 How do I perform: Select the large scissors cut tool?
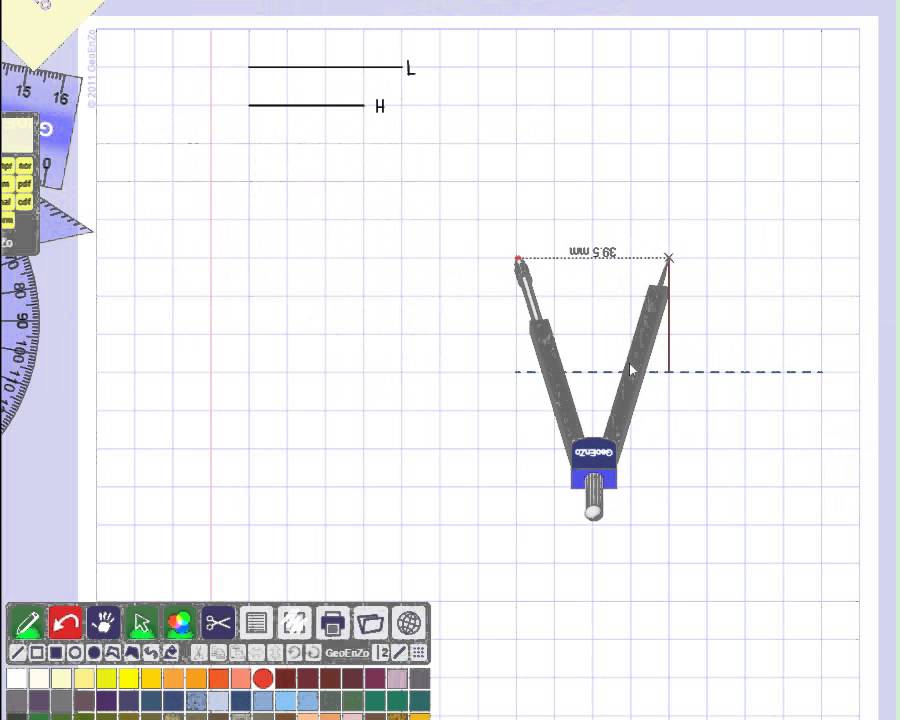[x=218, y=622]
